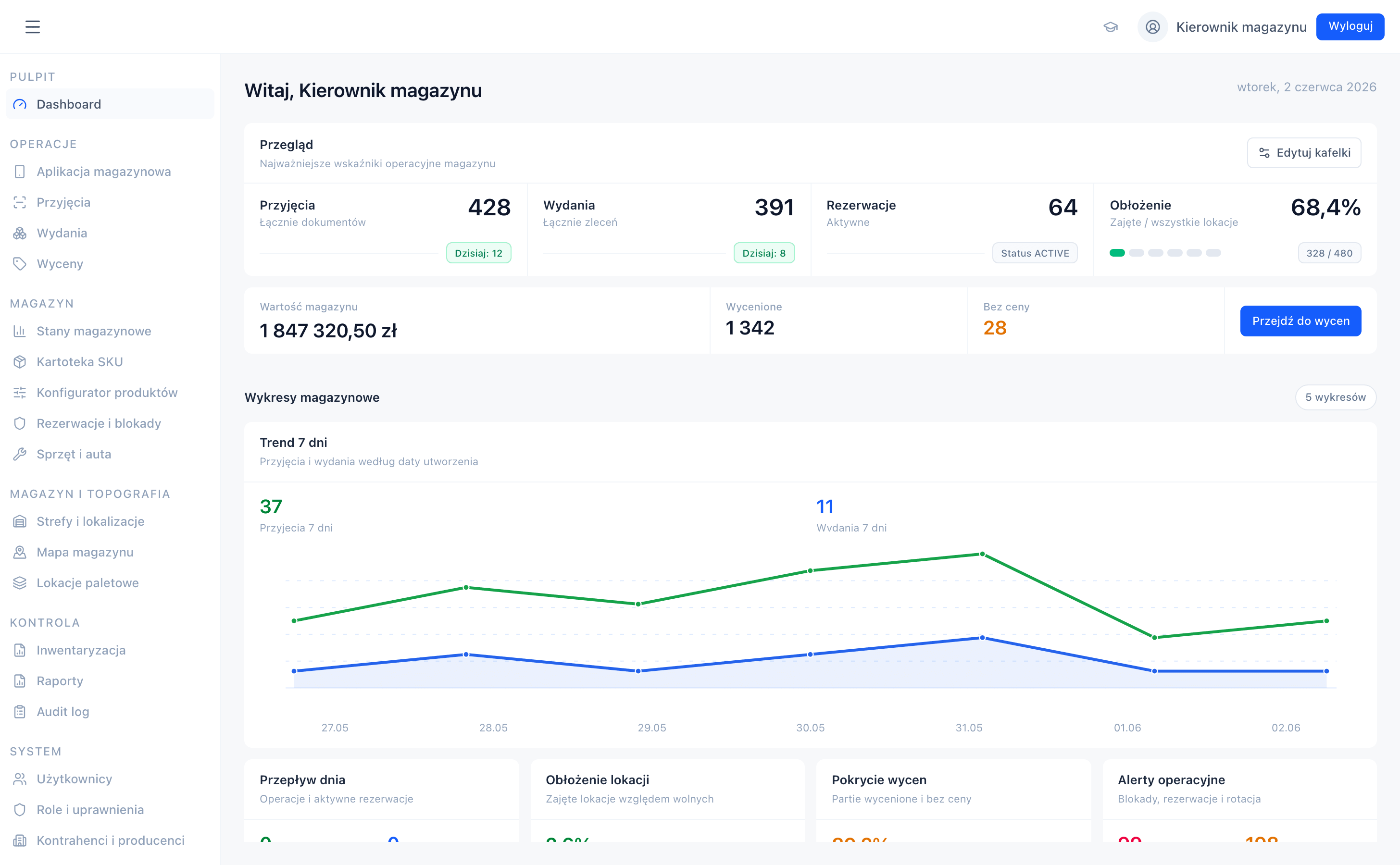Open Audit log page
The height and width of the screenshot is (865, 1400).
point(110,712)
